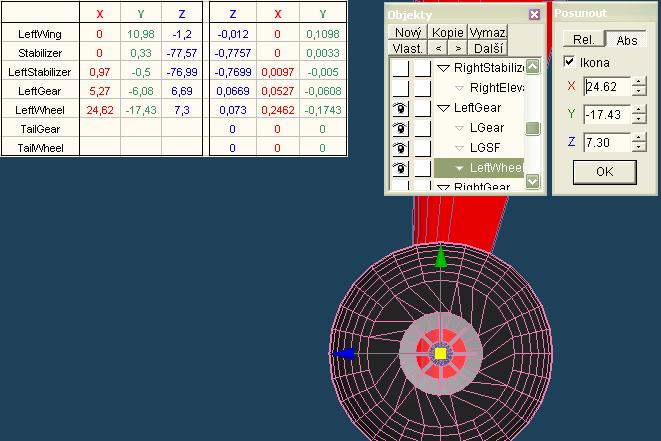This screenshot has height=441, width=661.
Task: Tick the second box in the LGear row
Action: click(x=422, y=128)
